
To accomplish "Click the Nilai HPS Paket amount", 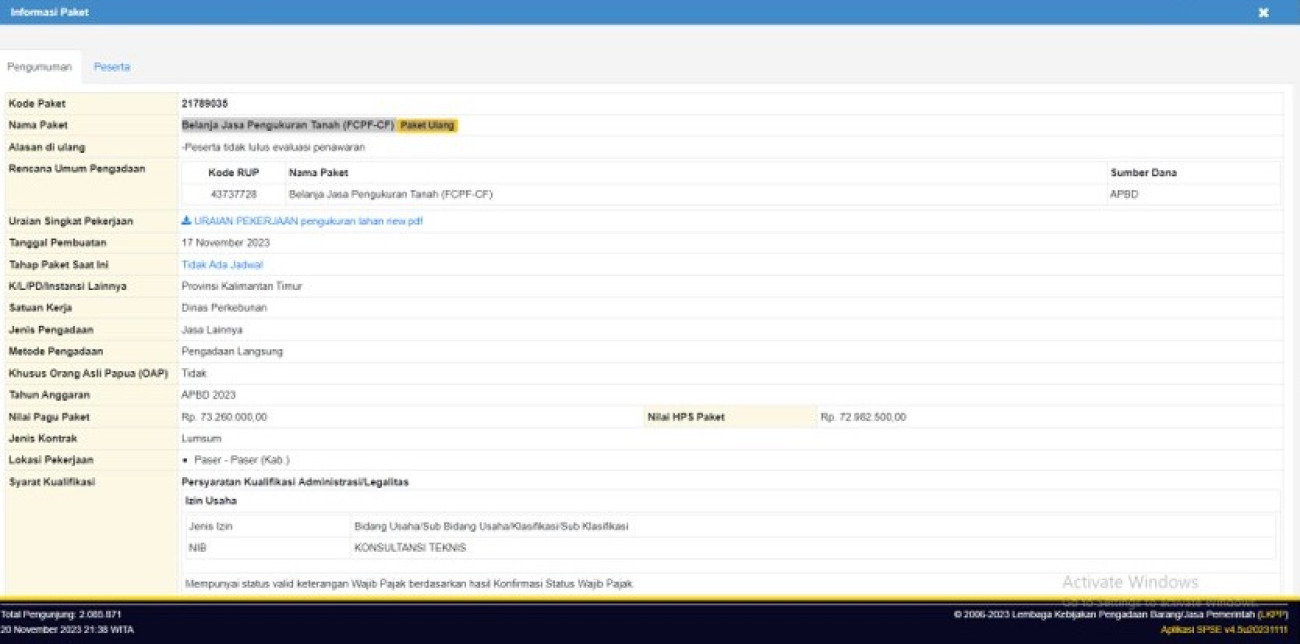I will [x=863, y=417].
